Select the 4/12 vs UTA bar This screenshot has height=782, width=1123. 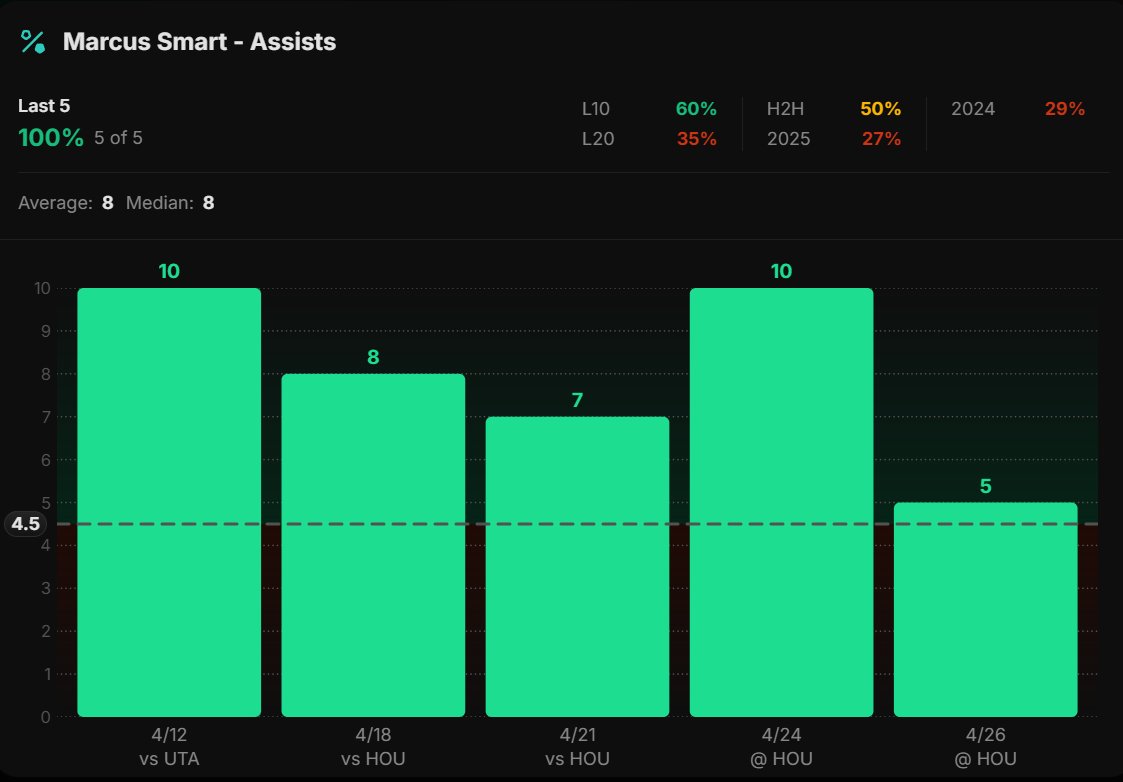pos(168,500)
